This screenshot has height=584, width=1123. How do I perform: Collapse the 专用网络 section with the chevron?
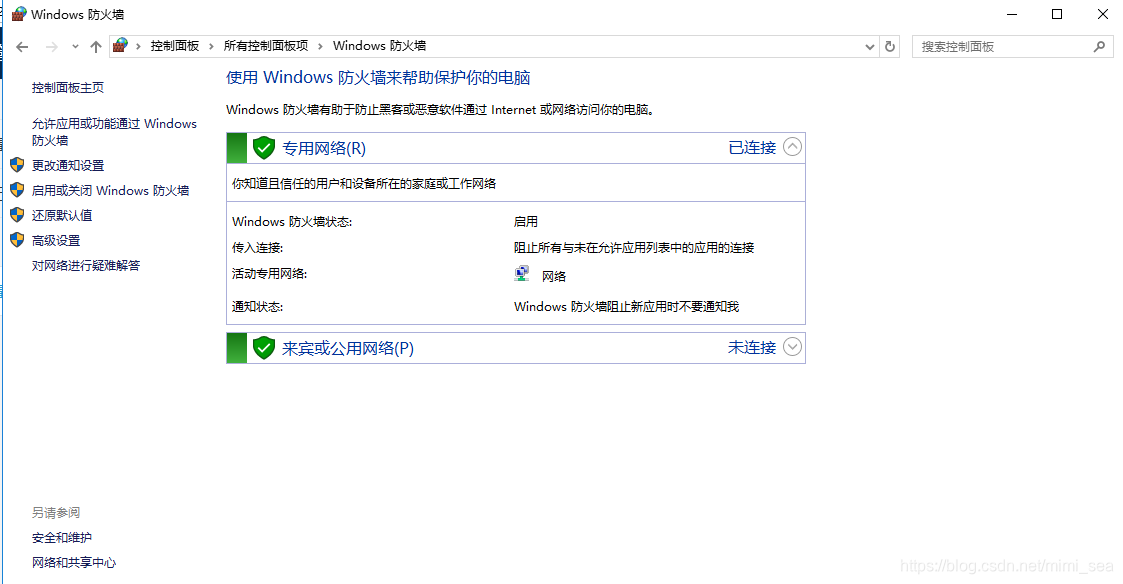tap(792, 147)
